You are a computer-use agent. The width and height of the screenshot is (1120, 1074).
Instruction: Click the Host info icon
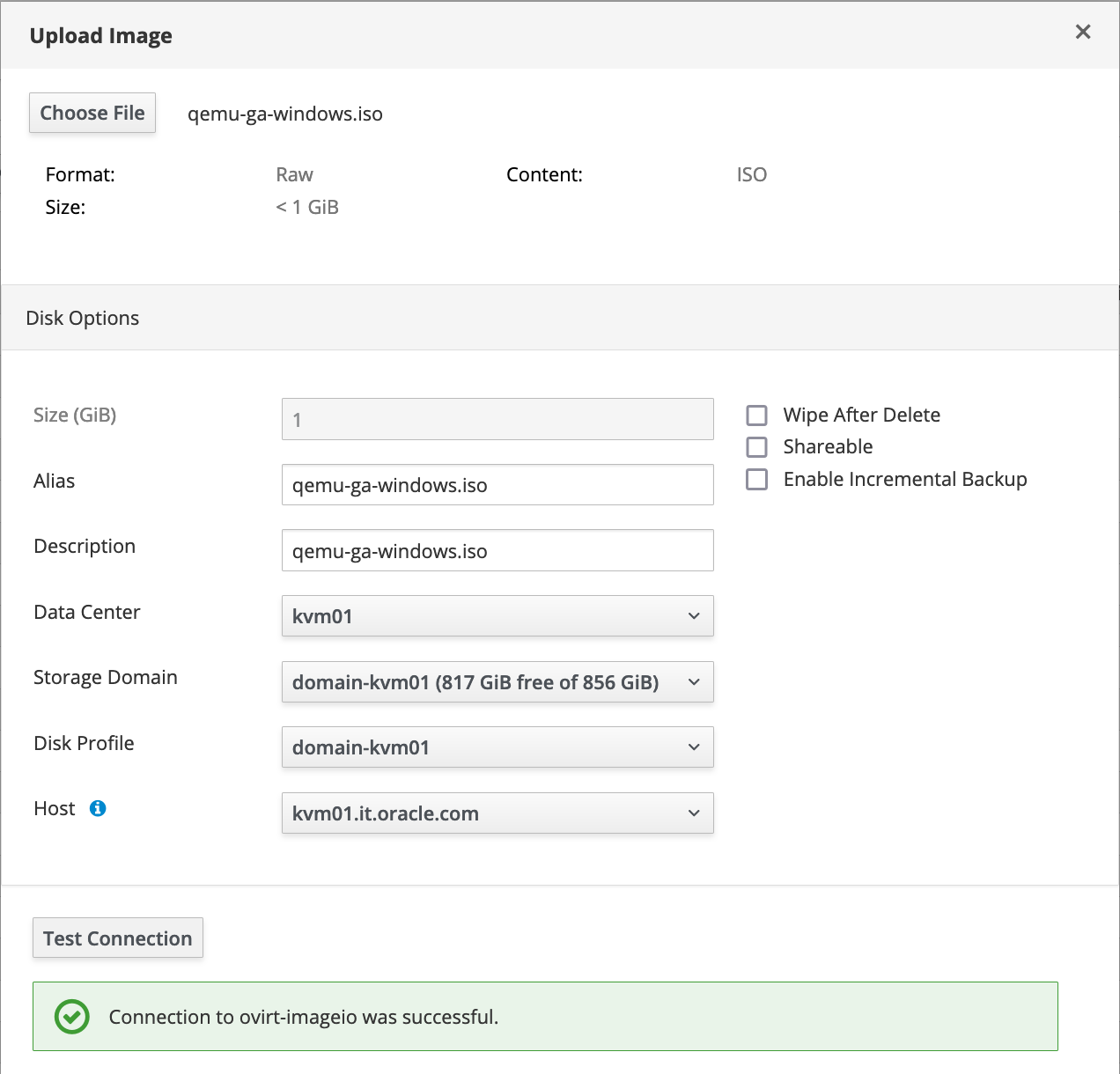(99, 808)
